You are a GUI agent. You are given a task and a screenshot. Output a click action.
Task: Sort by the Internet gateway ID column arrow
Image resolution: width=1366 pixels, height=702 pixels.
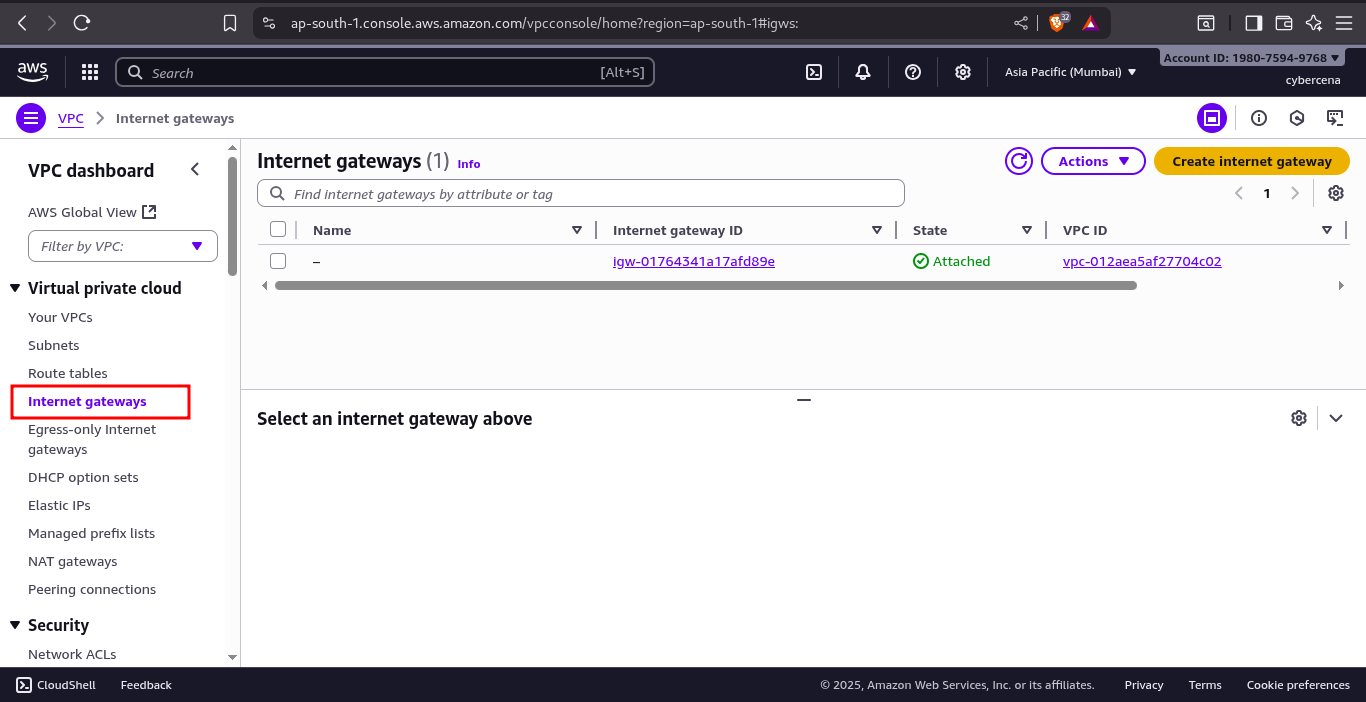coord(877,230)
